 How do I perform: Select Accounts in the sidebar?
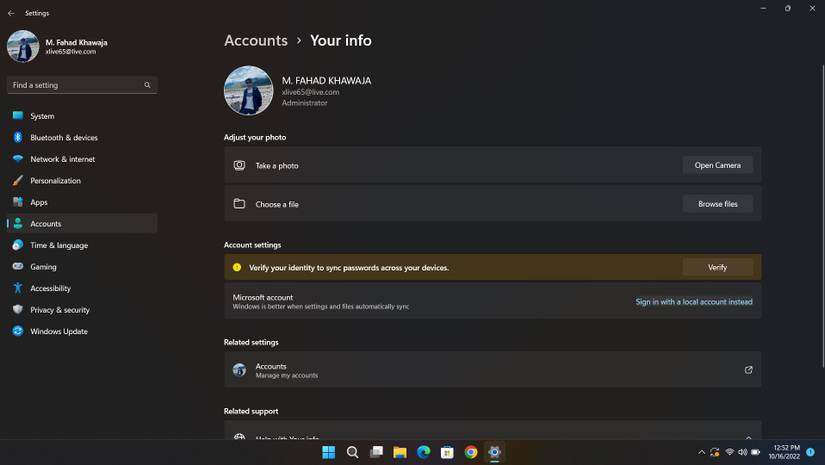[82, 224]
